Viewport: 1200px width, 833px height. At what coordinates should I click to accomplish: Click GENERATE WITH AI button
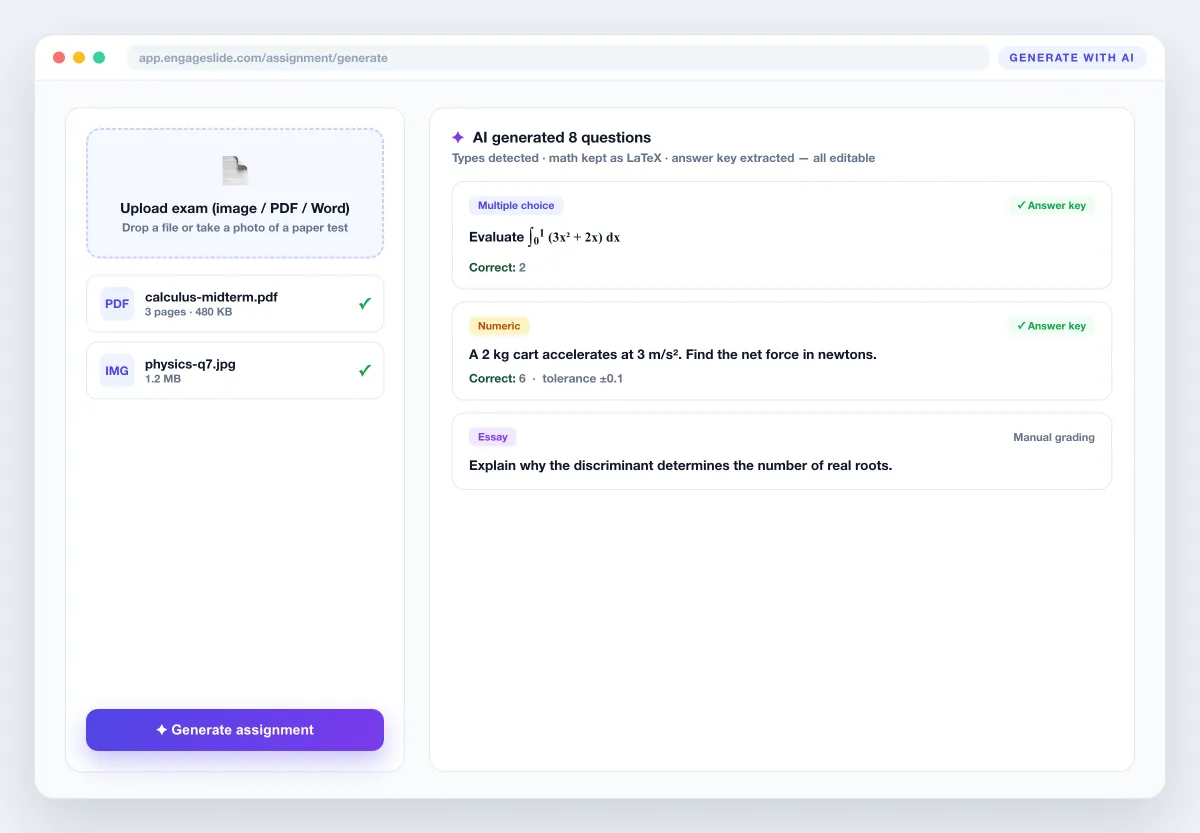point(1072,58)
